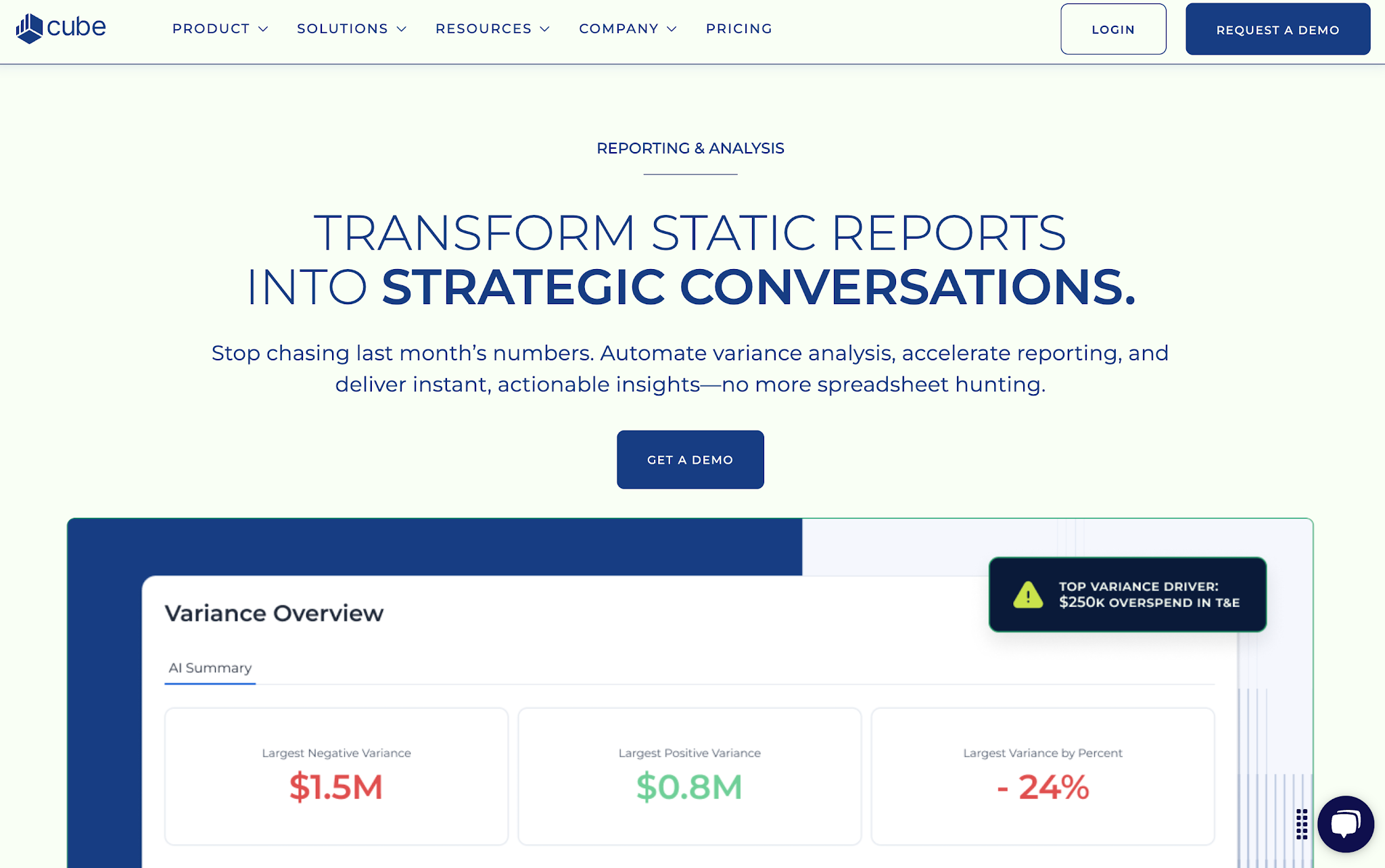
Task: Click the $0.8M value
Action: (x=690, y=787)
